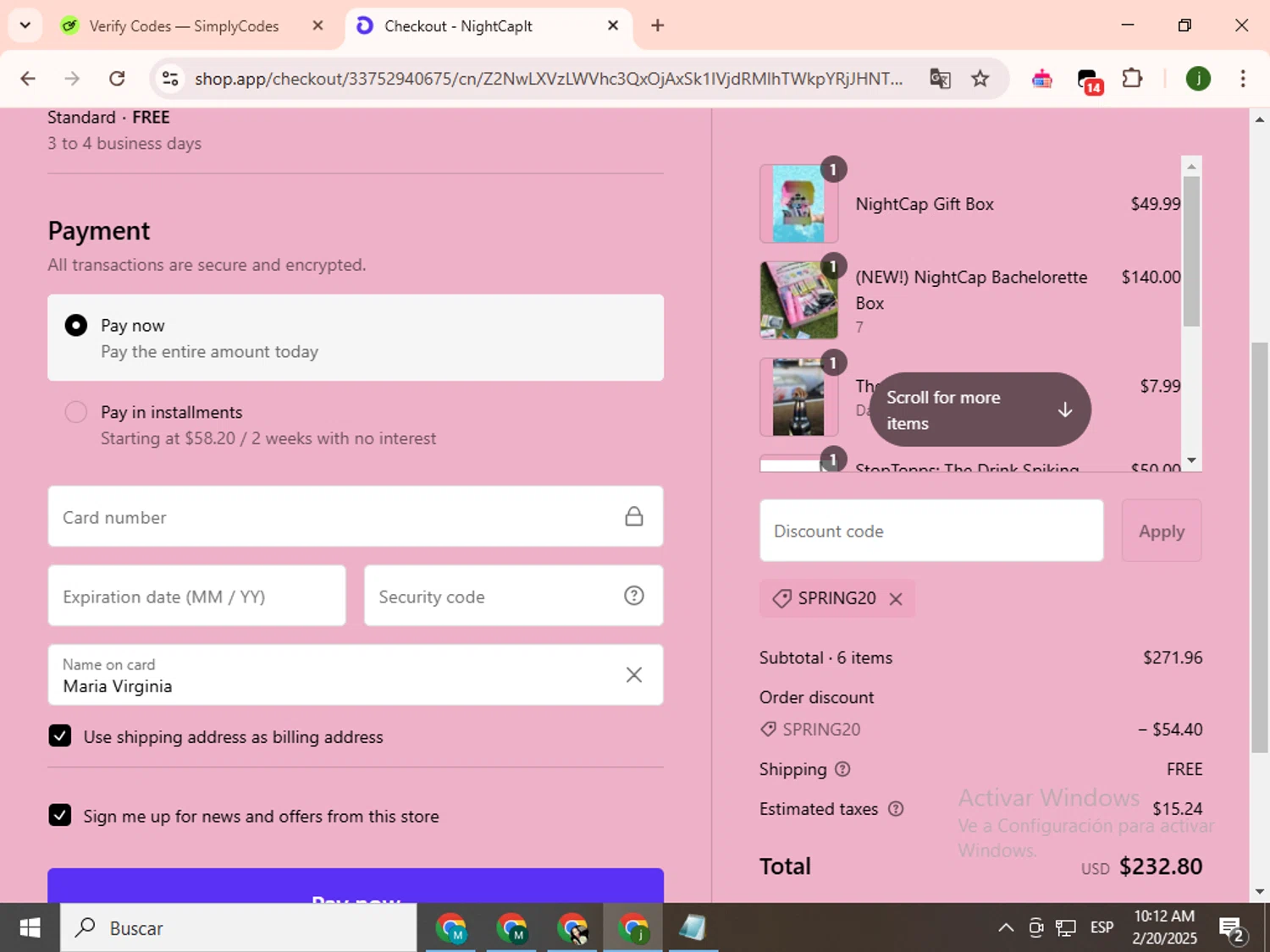Click the Apply discount button

(1161, 531)
